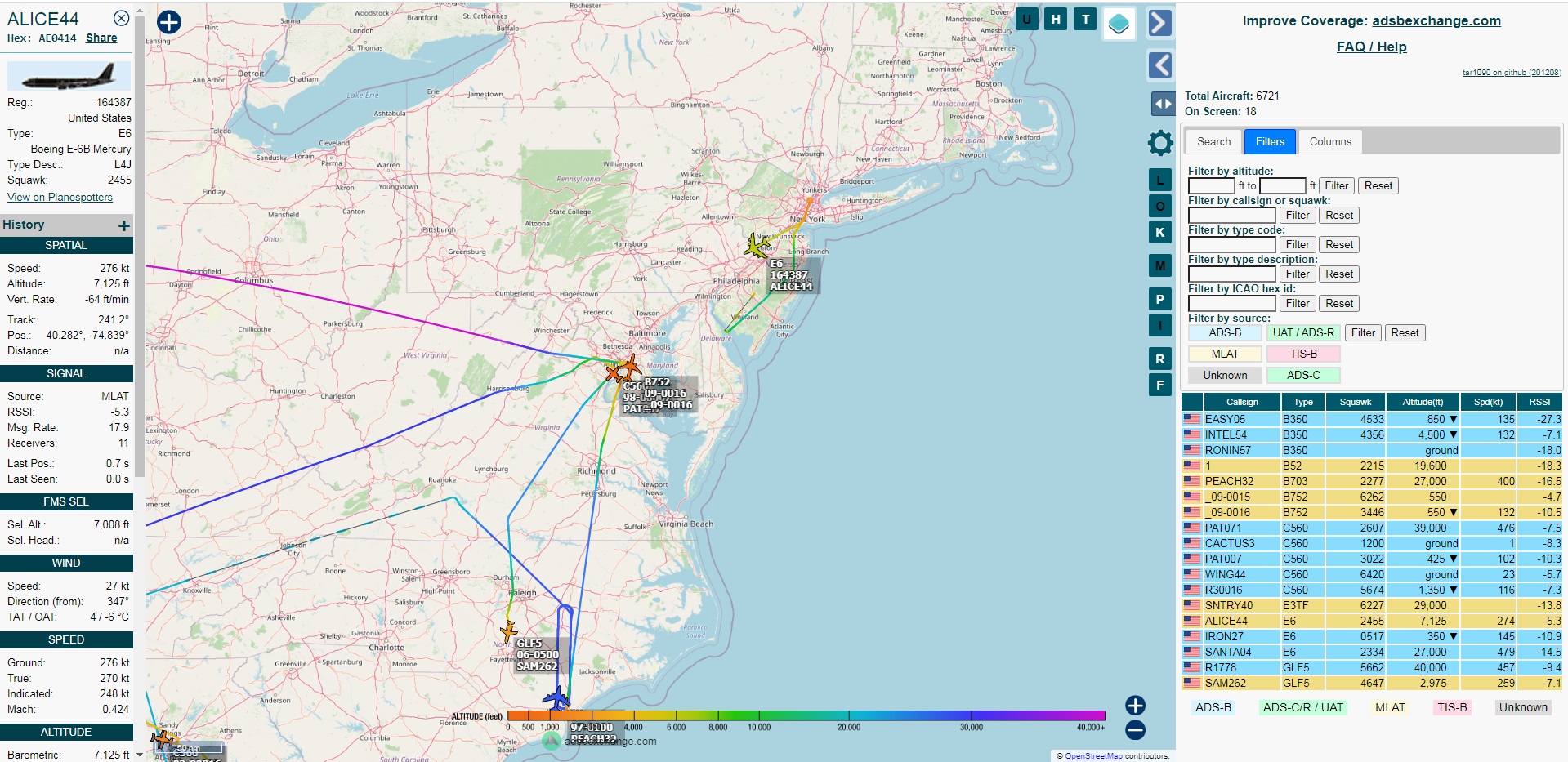Toggle the P map option button
1568x762 pixels.
(x=1160, y=299)
